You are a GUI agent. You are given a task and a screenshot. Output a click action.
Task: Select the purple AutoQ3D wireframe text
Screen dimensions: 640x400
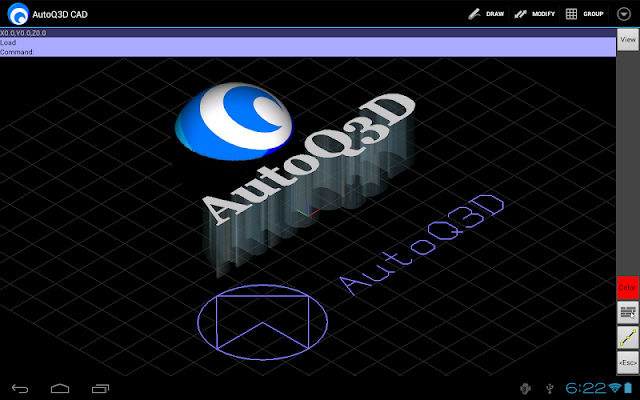(422, 244)
